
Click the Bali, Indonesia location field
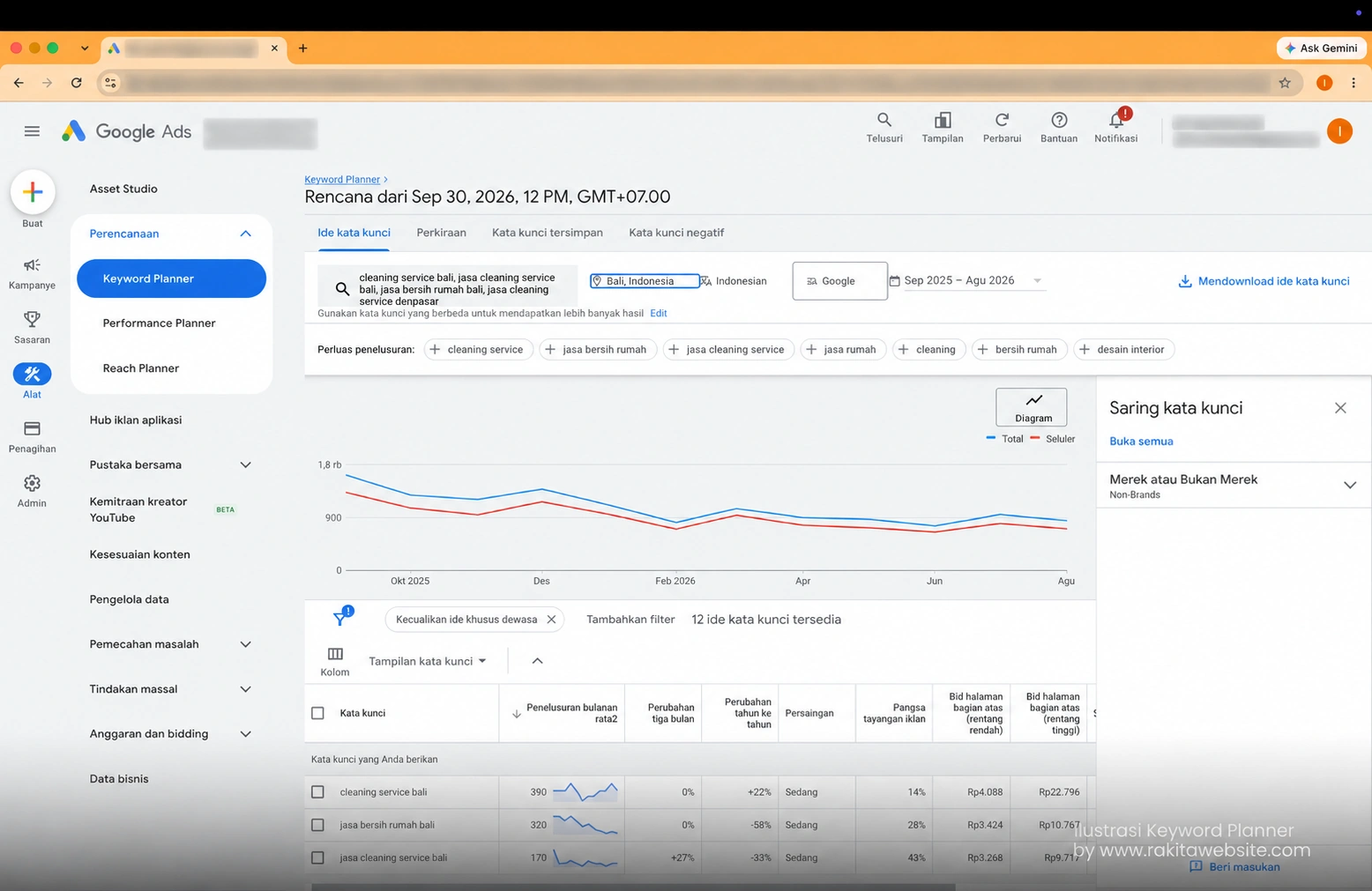point(645,281)
